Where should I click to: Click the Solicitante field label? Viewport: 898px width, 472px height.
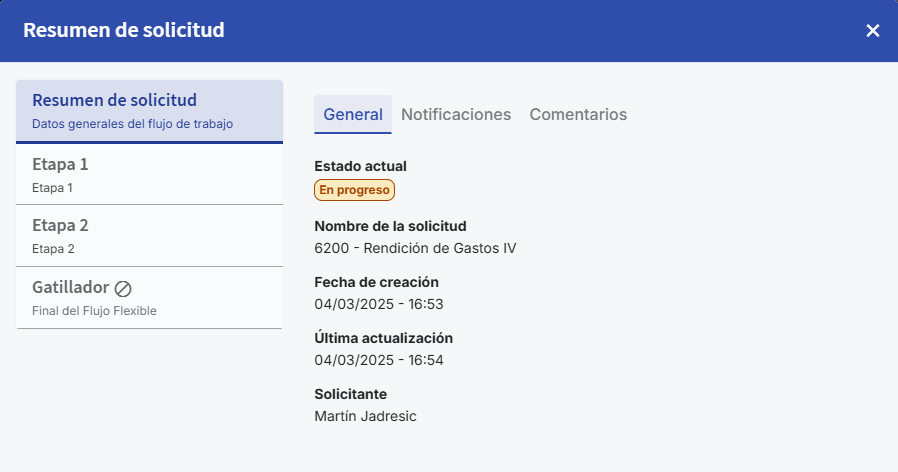point(350,394)
